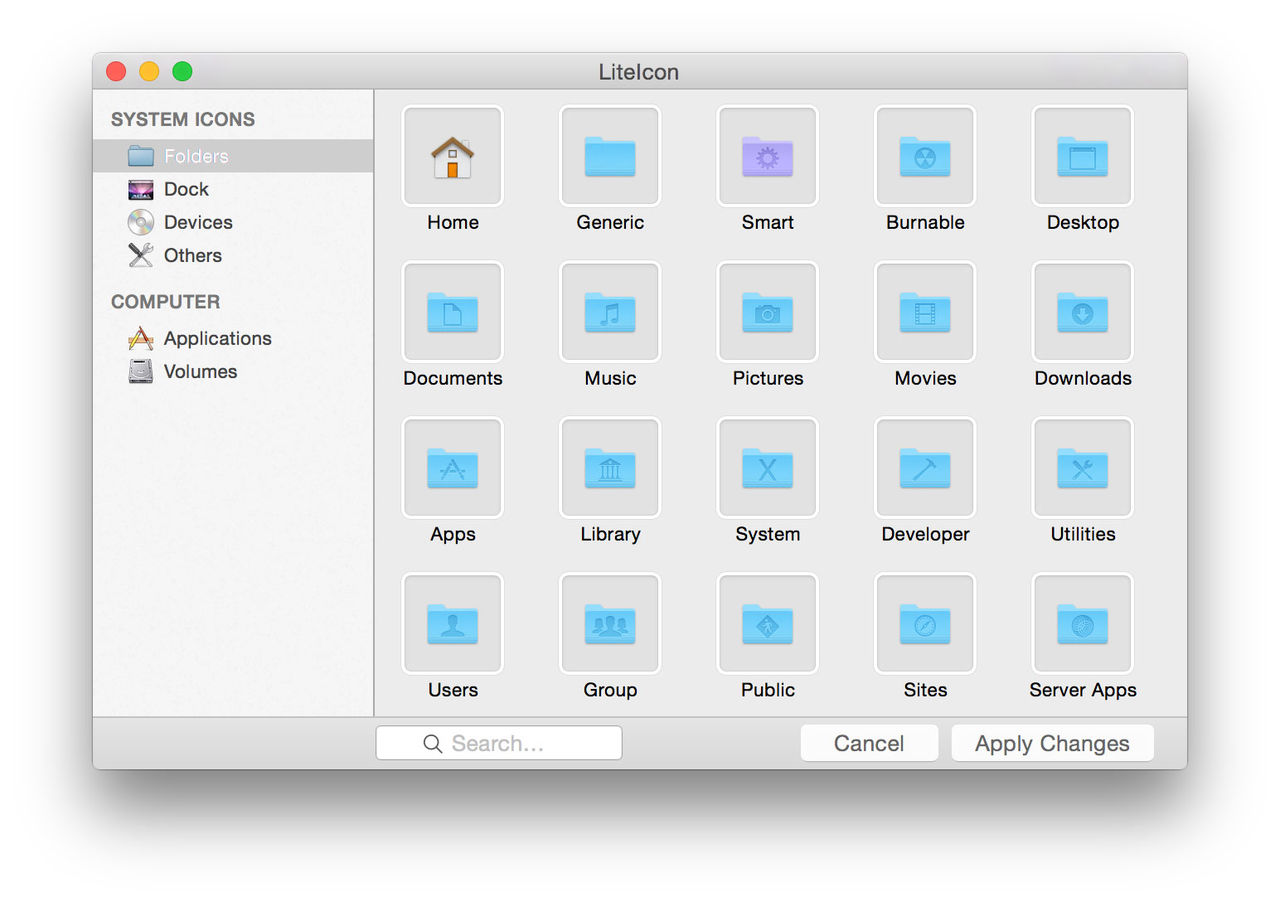Select the Home folder icon well
This screenshot has width=1280, height=902.
(453, 156)
